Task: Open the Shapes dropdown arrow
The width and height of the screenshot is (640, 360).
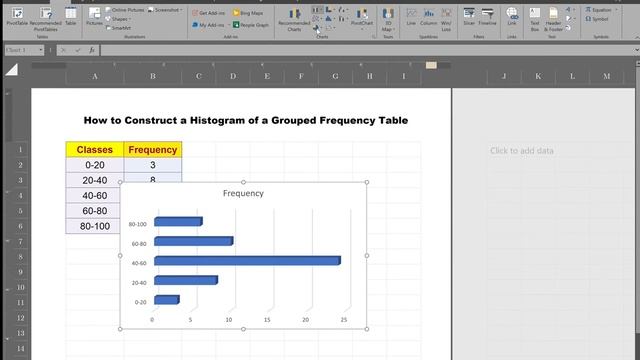Action: coord(130,19)
